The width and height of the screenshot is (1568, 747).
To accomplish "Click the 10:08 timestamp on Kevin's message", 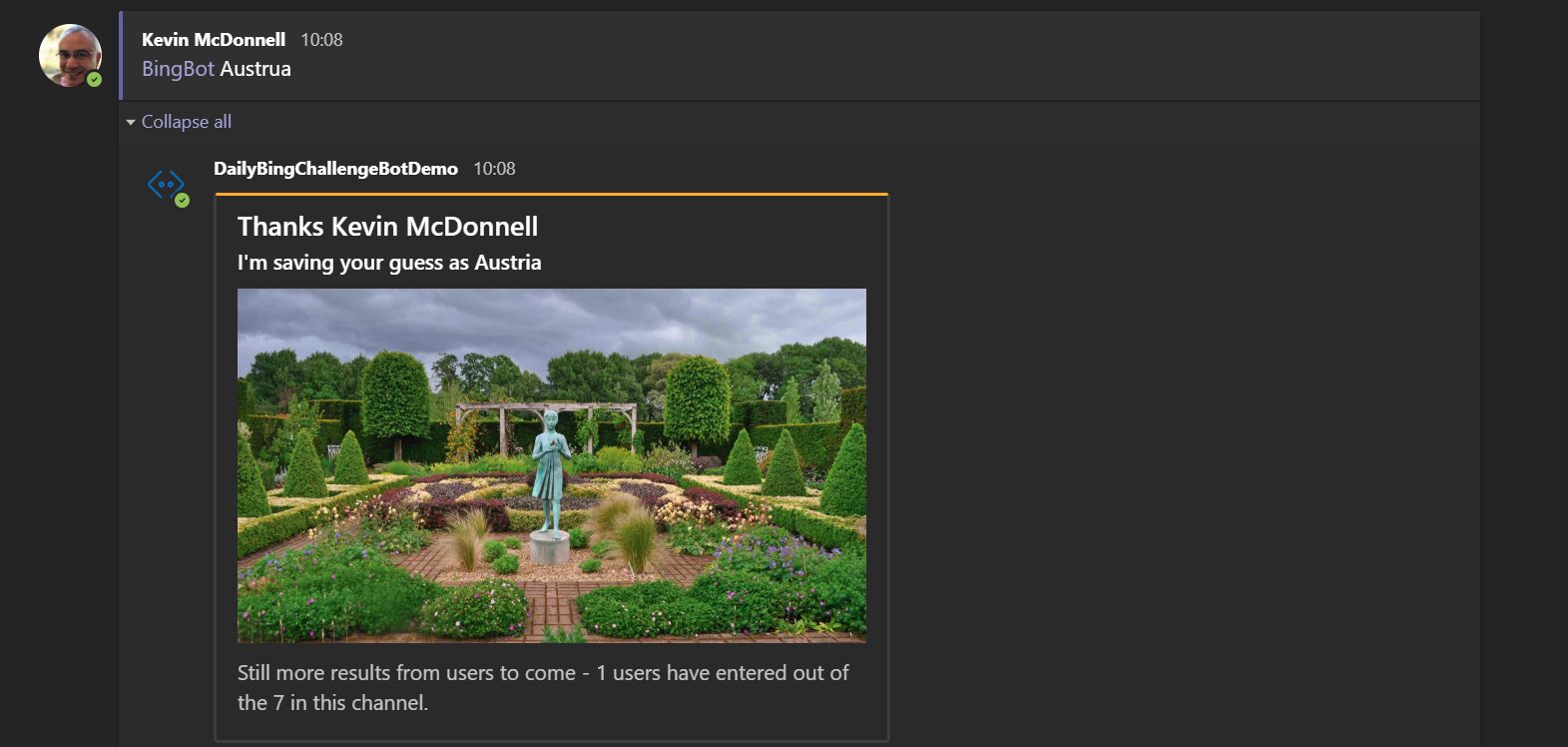I will click(321, 40).
